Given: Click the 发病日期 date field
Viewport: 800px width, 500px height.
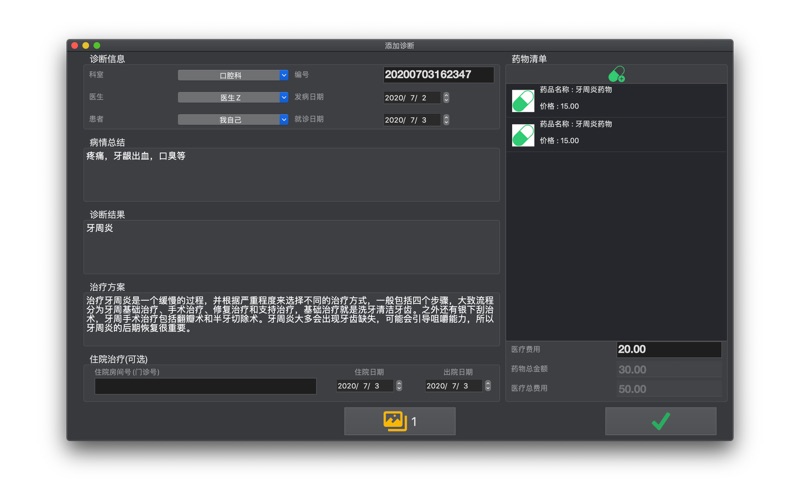Looking at the screenshot, I should [x=411, y=98].
